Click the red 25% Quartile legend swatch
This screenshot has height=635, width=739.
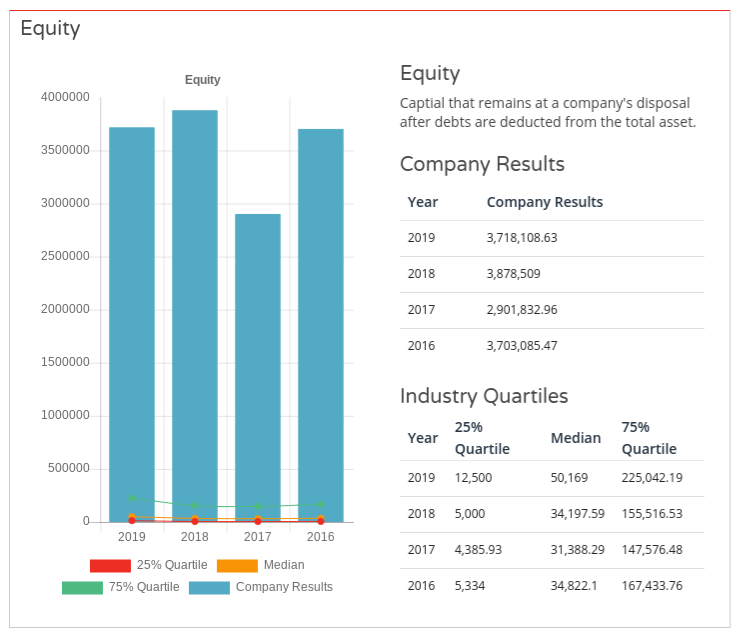click(110, 565)
